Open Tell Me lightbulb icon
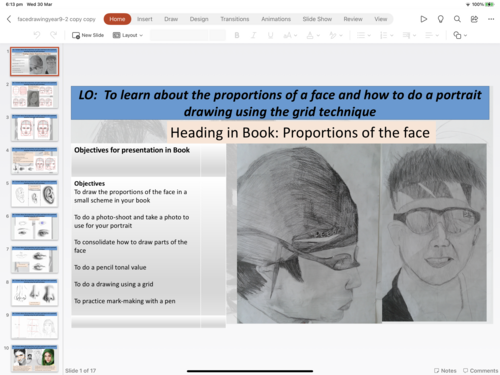 (440, 19)
